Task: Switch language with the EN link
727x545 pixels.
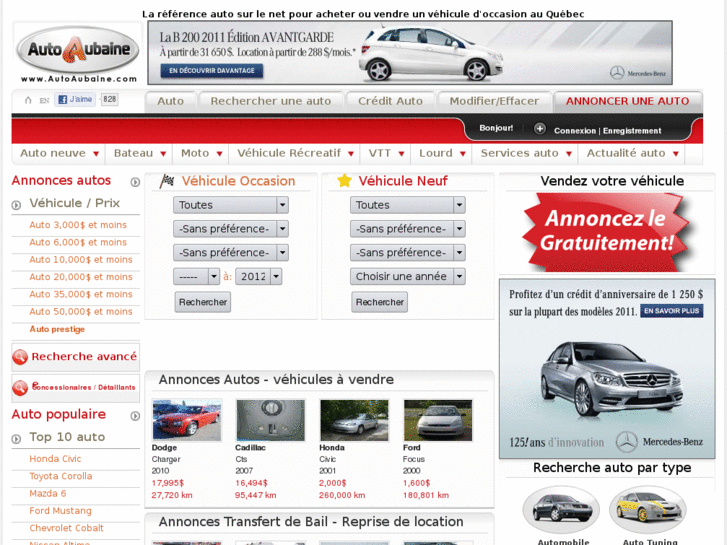Action: 44,101
